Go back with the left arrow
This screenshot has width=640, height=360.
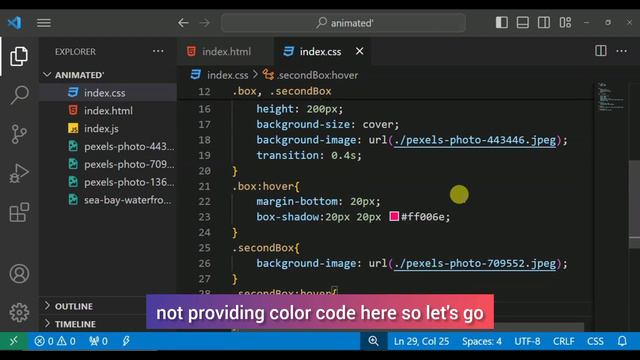[183, 23]
